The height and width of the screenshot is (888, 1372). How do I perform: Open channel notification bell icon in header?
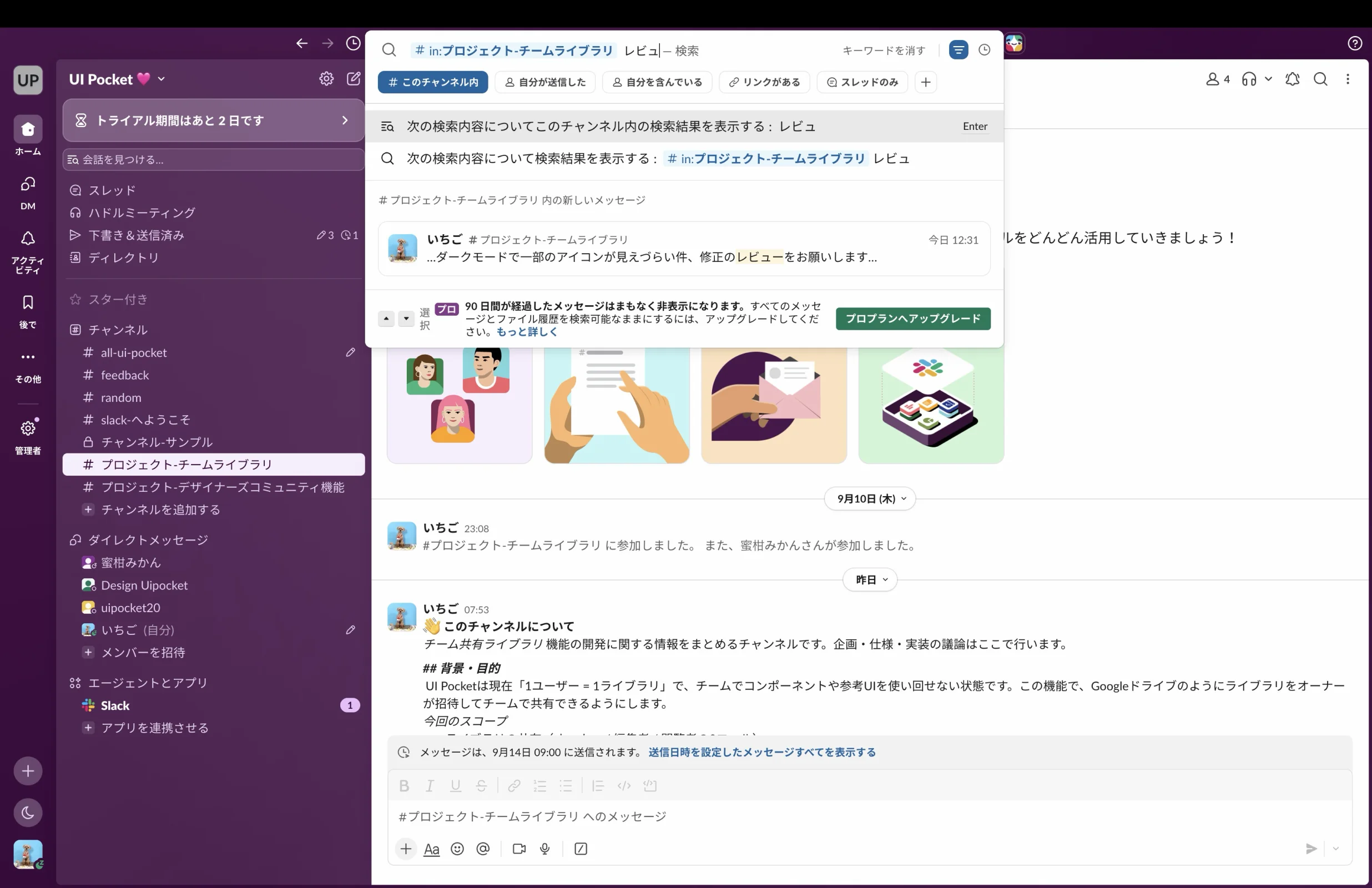(1292, 79)
